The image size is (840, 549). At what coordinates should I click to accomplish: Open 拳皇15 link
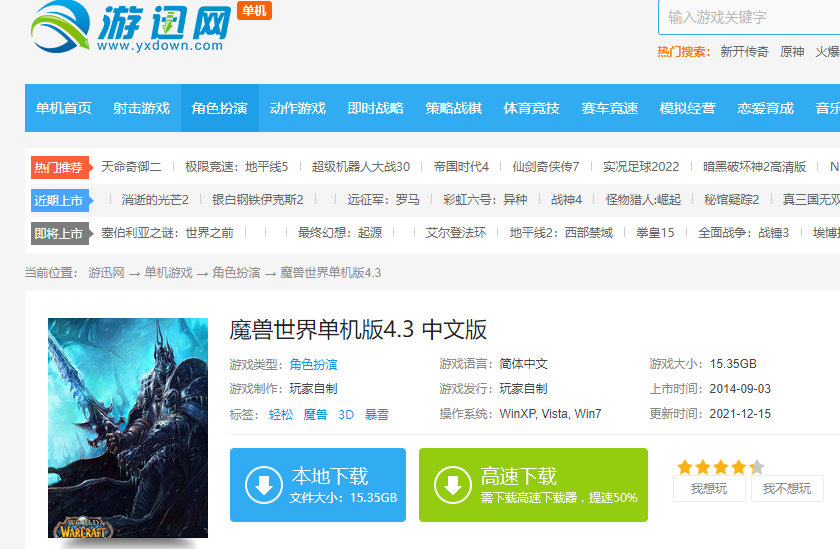655,233
